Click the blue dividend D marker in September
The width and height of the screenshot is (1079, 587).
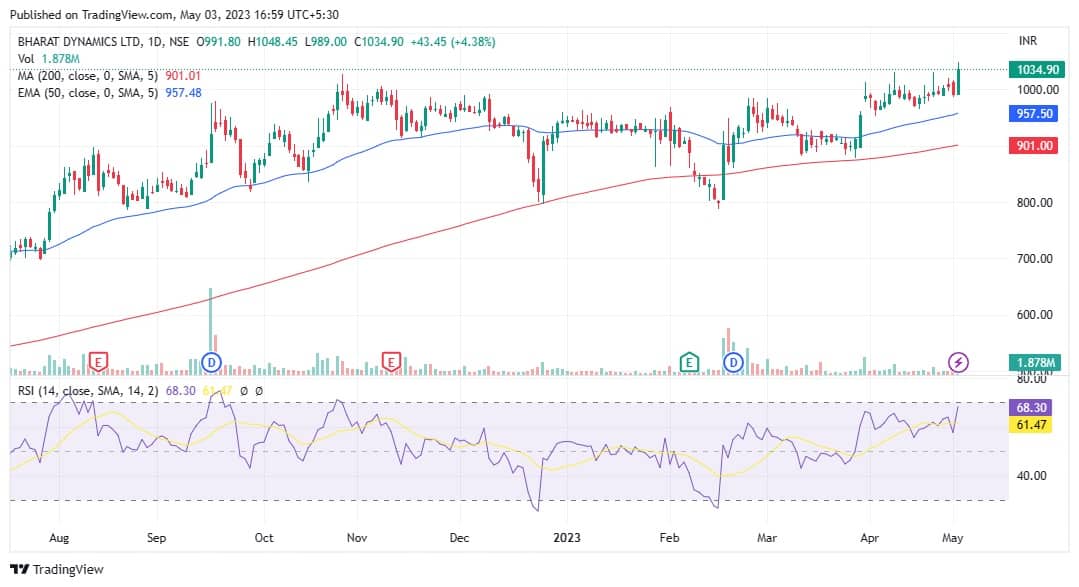211,361
